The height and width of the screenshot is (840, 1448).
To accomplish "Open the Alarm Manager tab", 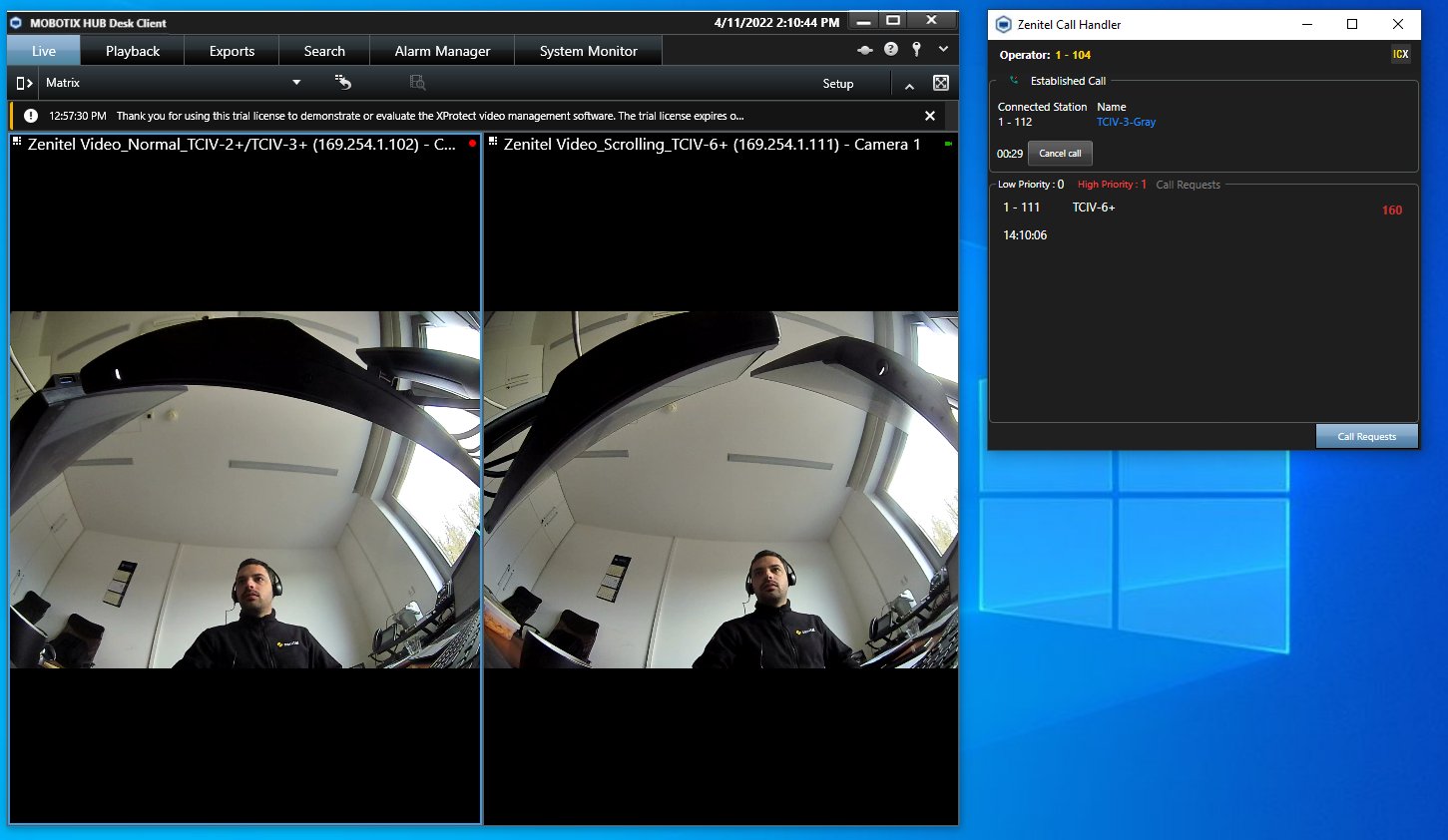I will click(442, 51).
